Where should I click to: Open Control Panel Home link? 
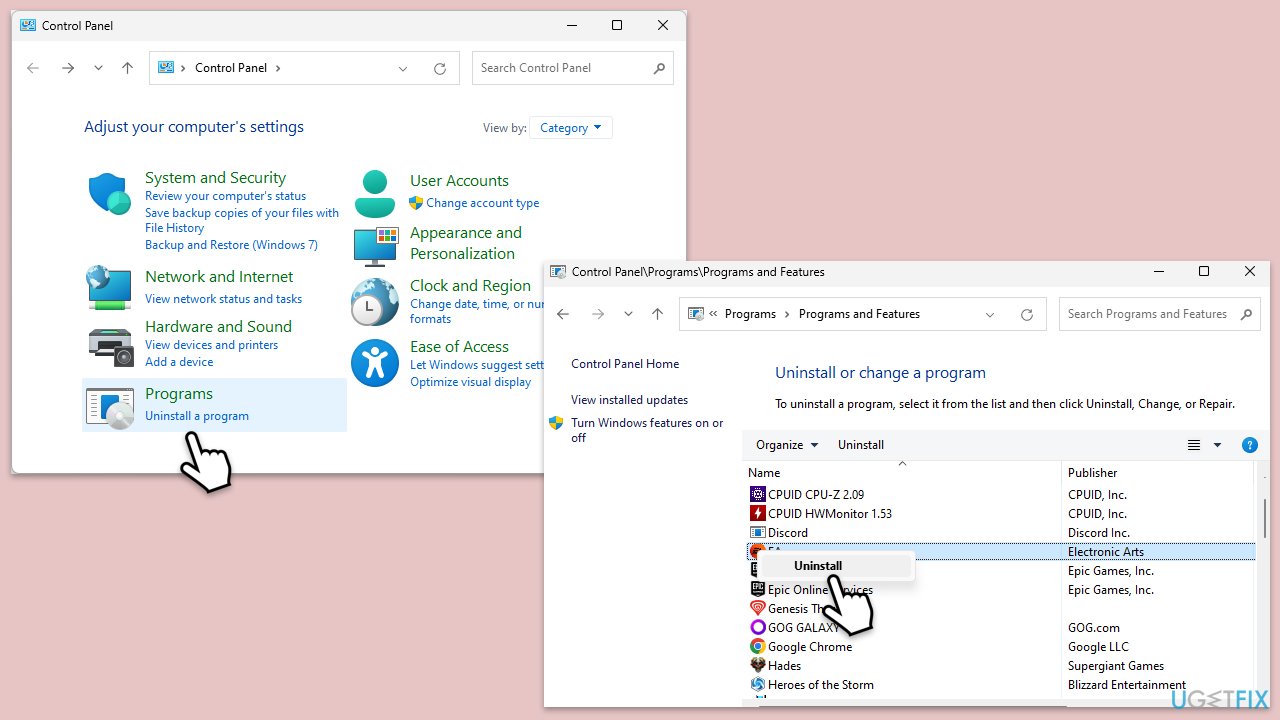(625, 364)
